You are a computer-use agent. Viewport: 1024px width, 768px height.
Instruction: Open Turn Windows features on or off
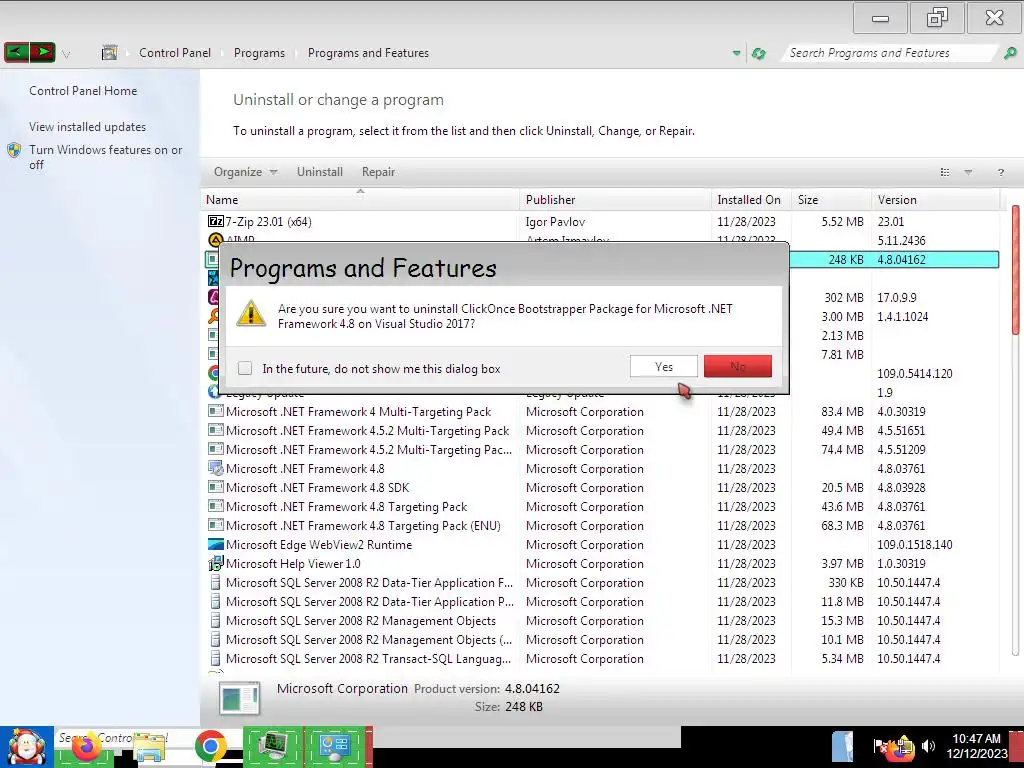pyautogui.click(x=105, y=157)
